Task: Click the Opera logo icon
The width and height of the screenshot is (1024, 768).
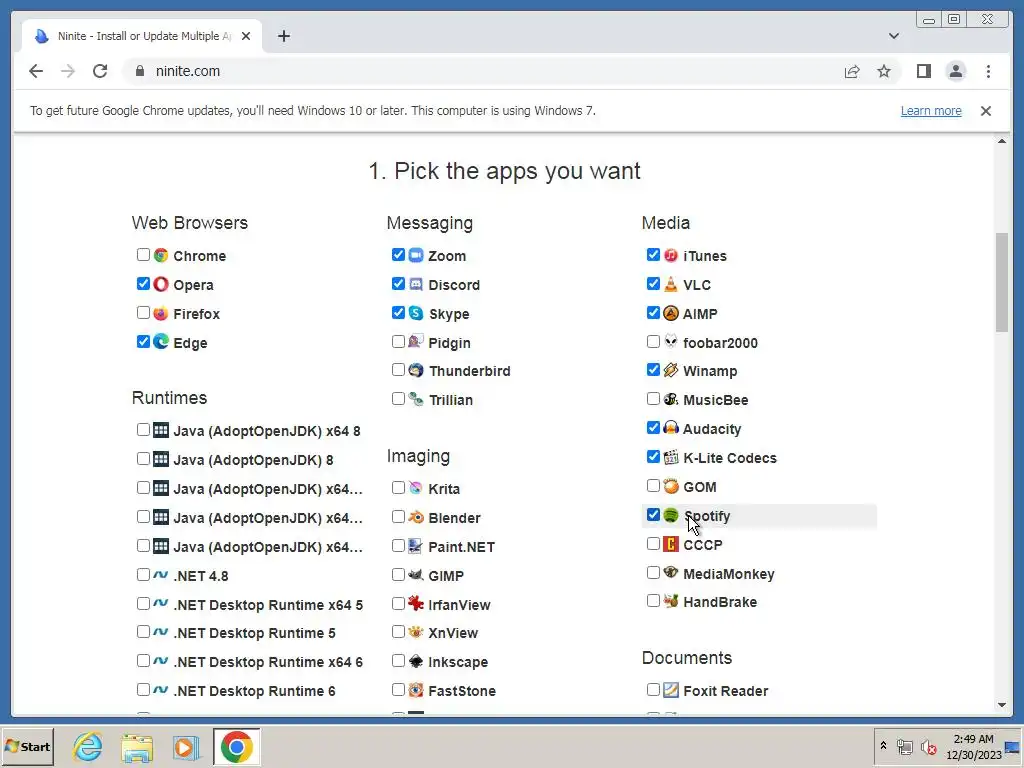Action: coord(161,284)
